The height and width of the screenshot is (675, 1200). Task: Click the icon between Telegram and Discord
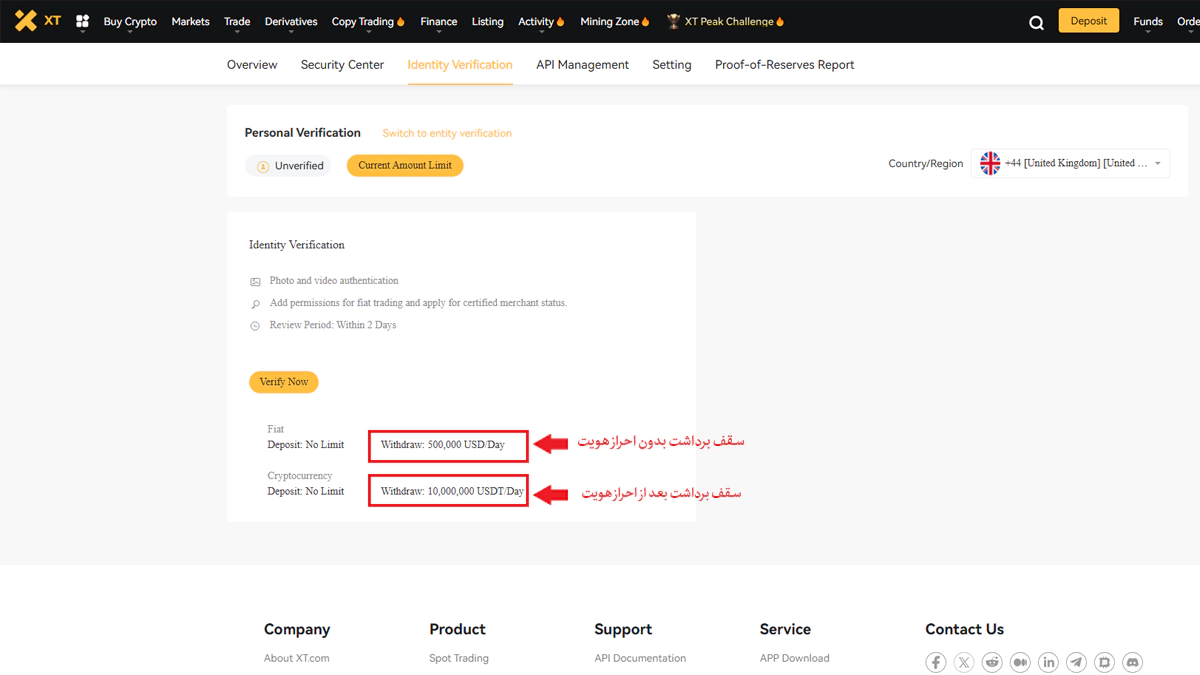point(1104,662)
